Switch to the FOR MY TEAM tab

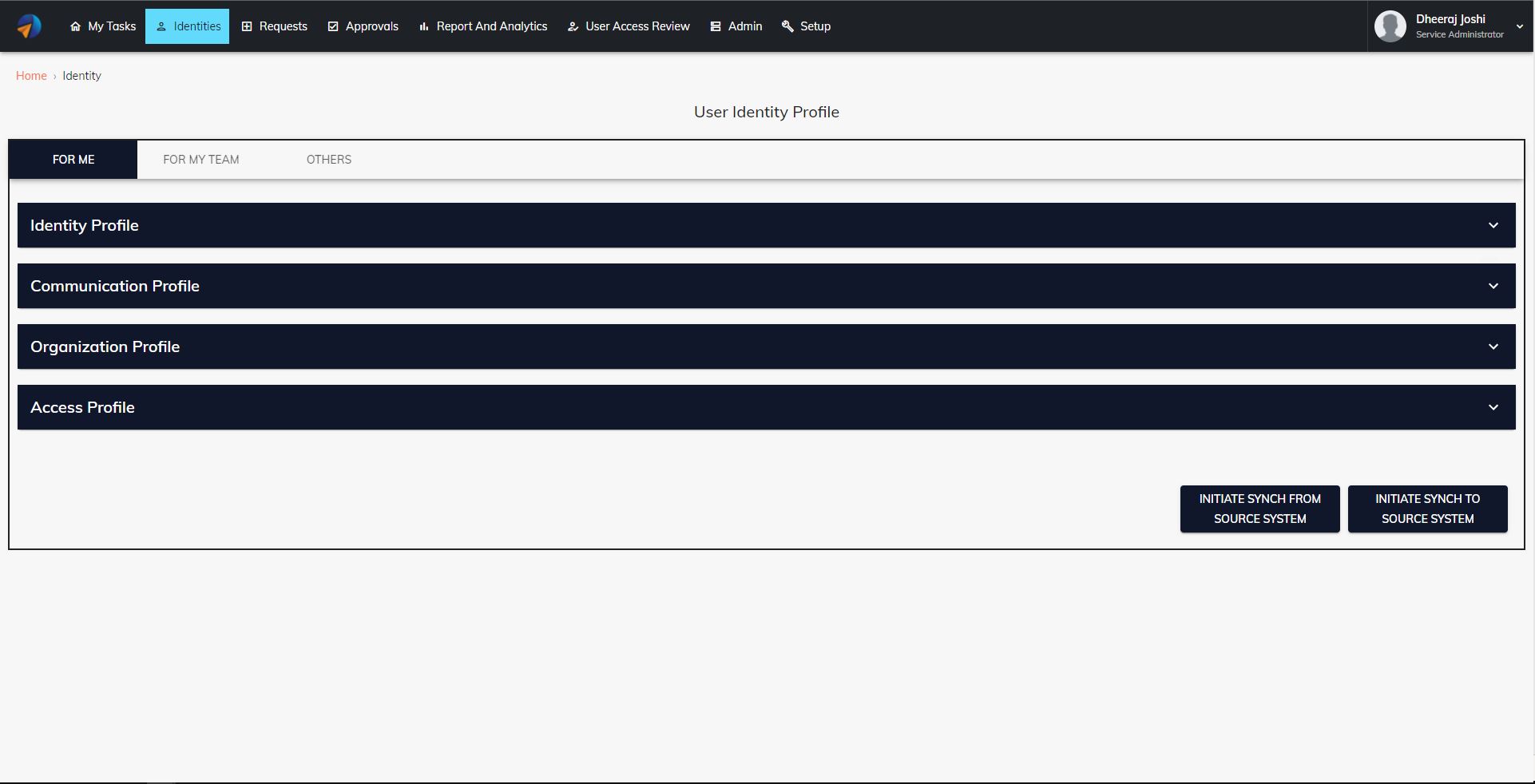(x=200, y=159)
